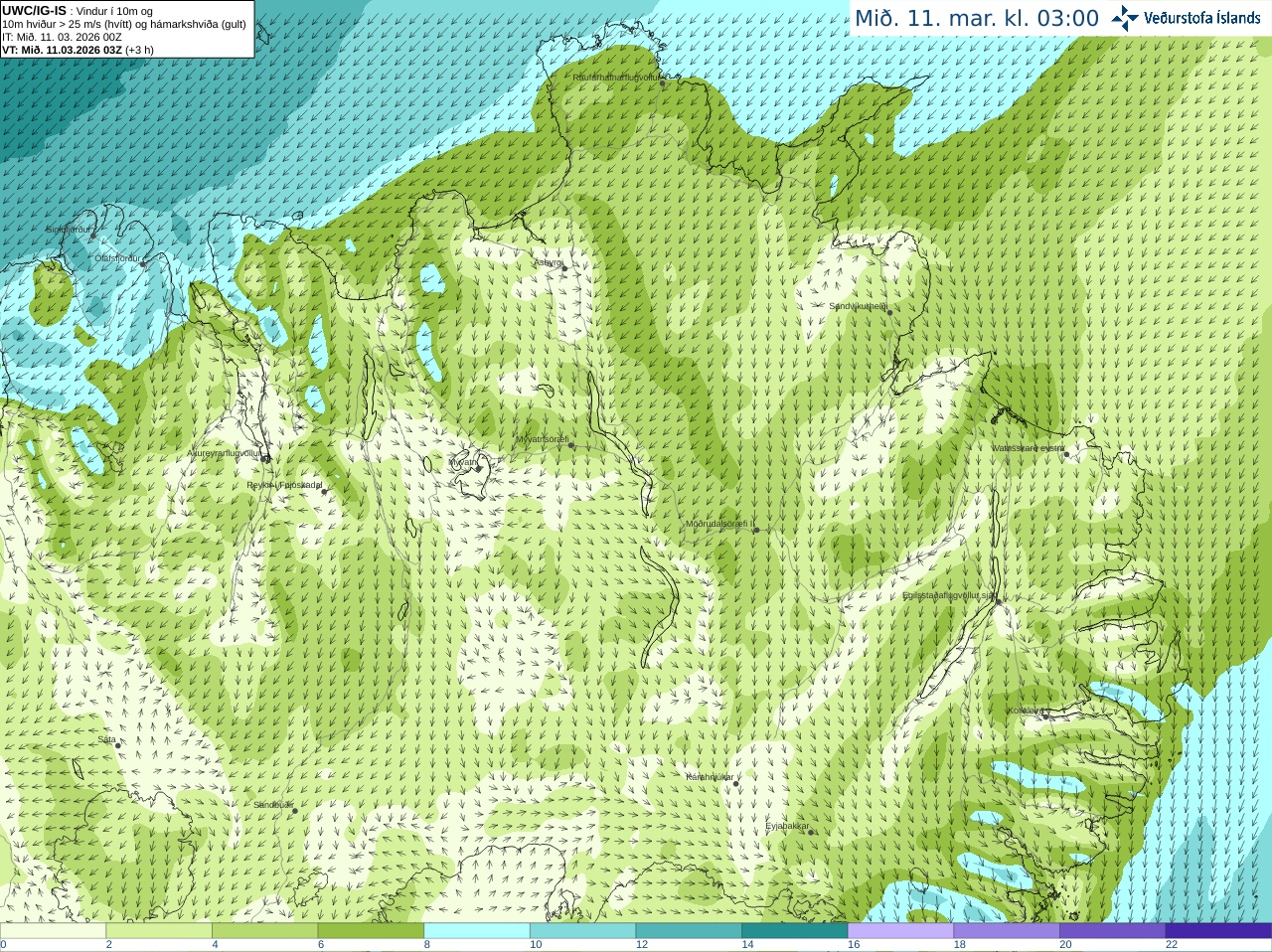Click the Egilsstaðaflugvöllur station label
The height and width of the screenshot is (952, 1272).
click(949, 595)
